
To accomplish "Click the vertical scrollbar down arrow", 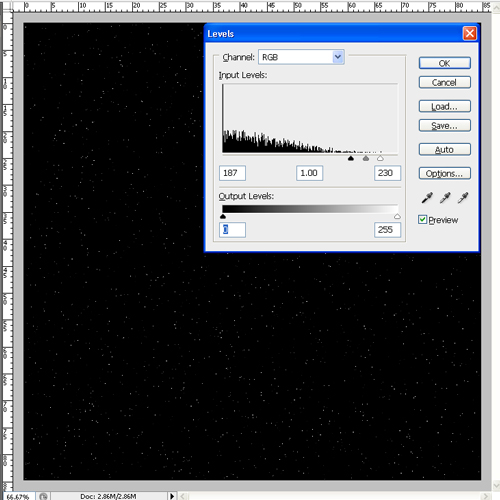I will click(496, 485).
